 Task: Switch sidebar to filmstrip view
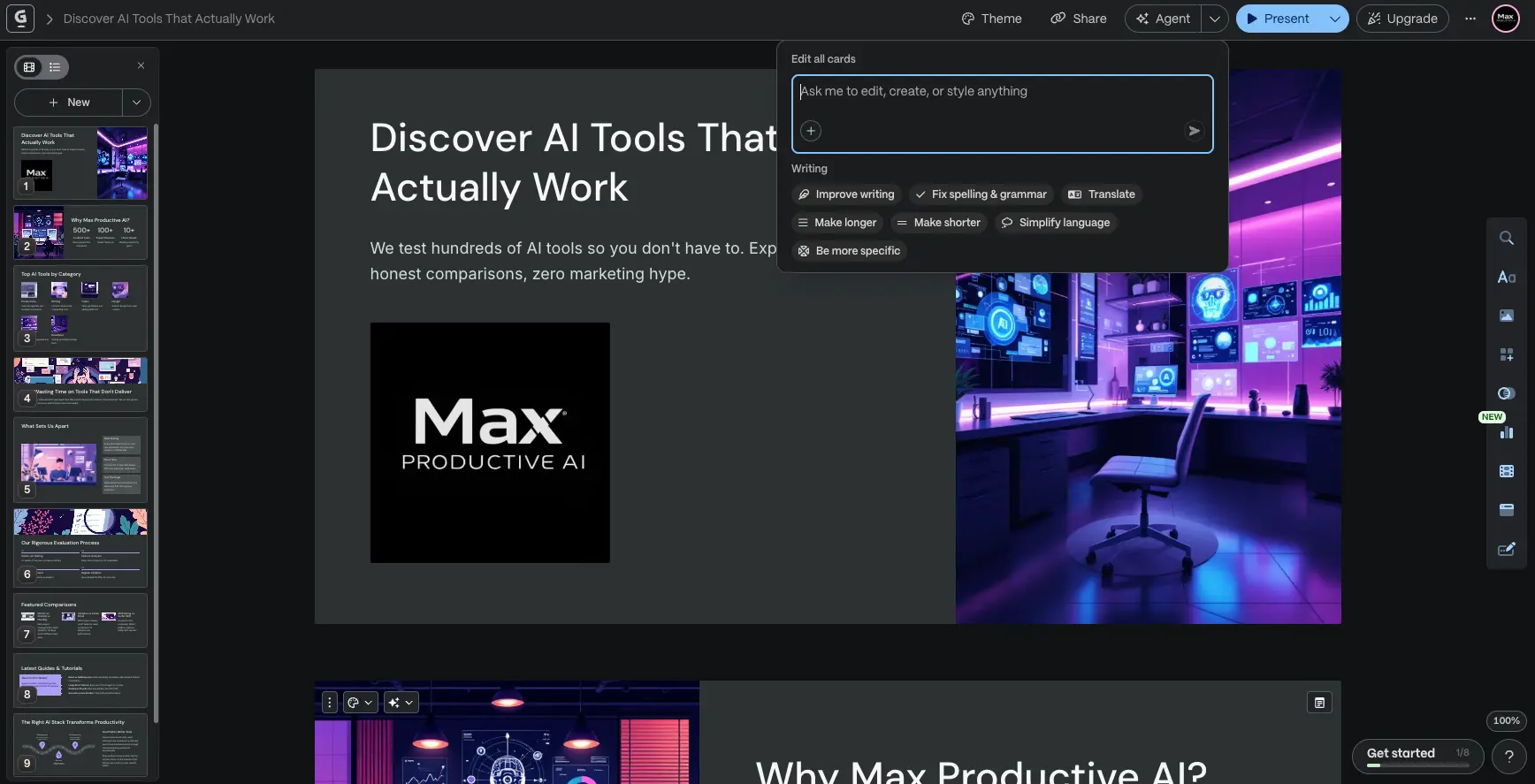[29, 67]
